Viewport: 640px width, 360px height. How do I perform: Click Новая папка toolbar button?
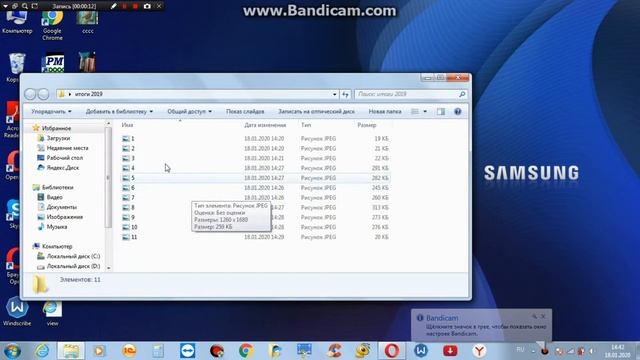pos(385,111)
